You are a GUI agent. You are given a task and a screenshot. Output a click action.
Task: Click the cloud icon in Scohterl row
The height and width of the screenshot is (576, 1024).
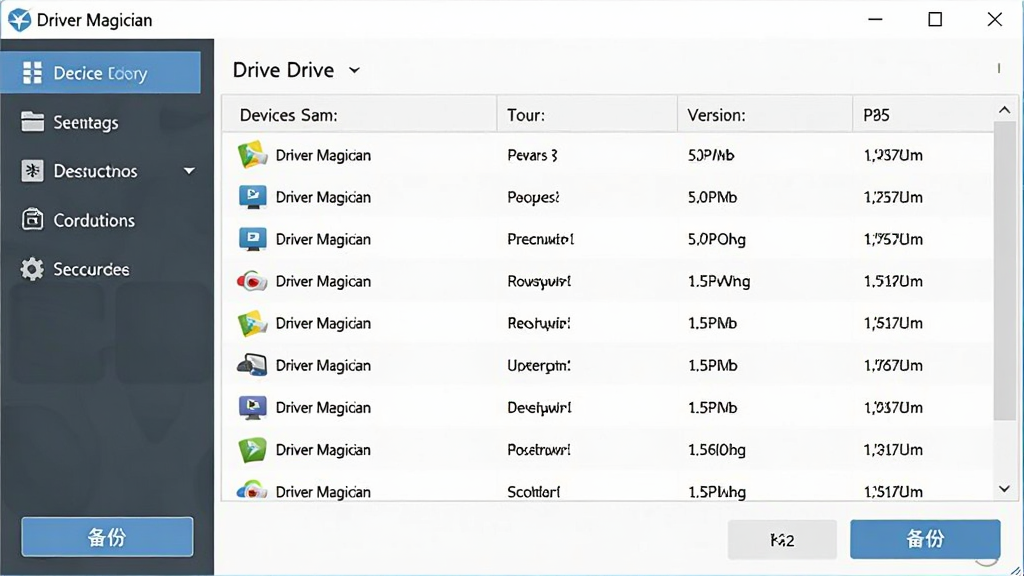[x=252, y=490]
